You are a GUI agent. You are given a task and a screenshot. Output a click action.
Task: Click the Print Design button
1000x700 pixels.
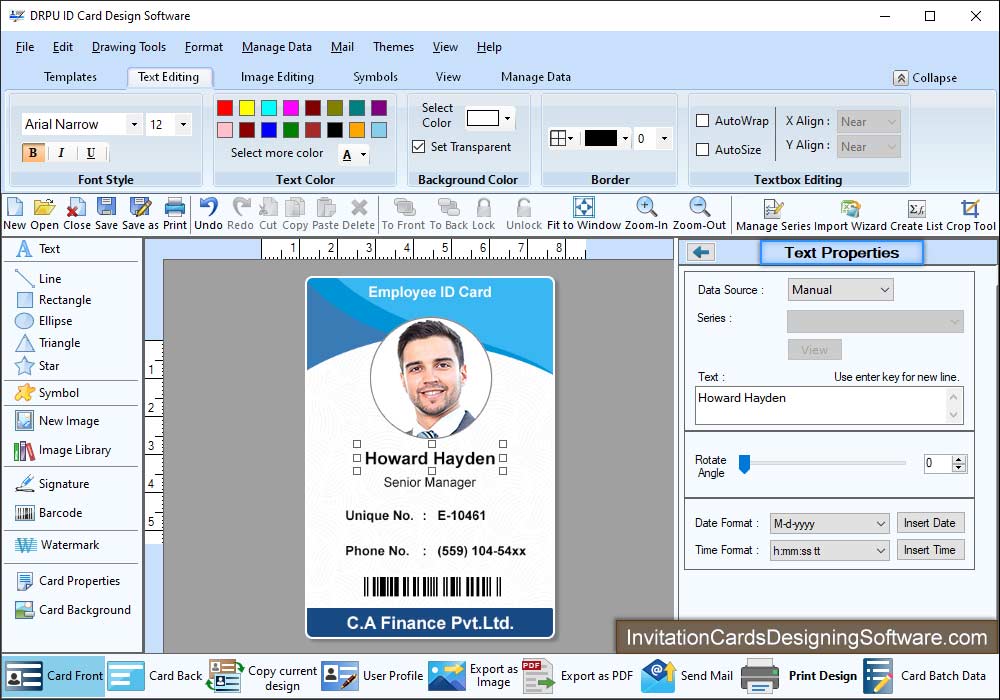(x=800, y=676)
